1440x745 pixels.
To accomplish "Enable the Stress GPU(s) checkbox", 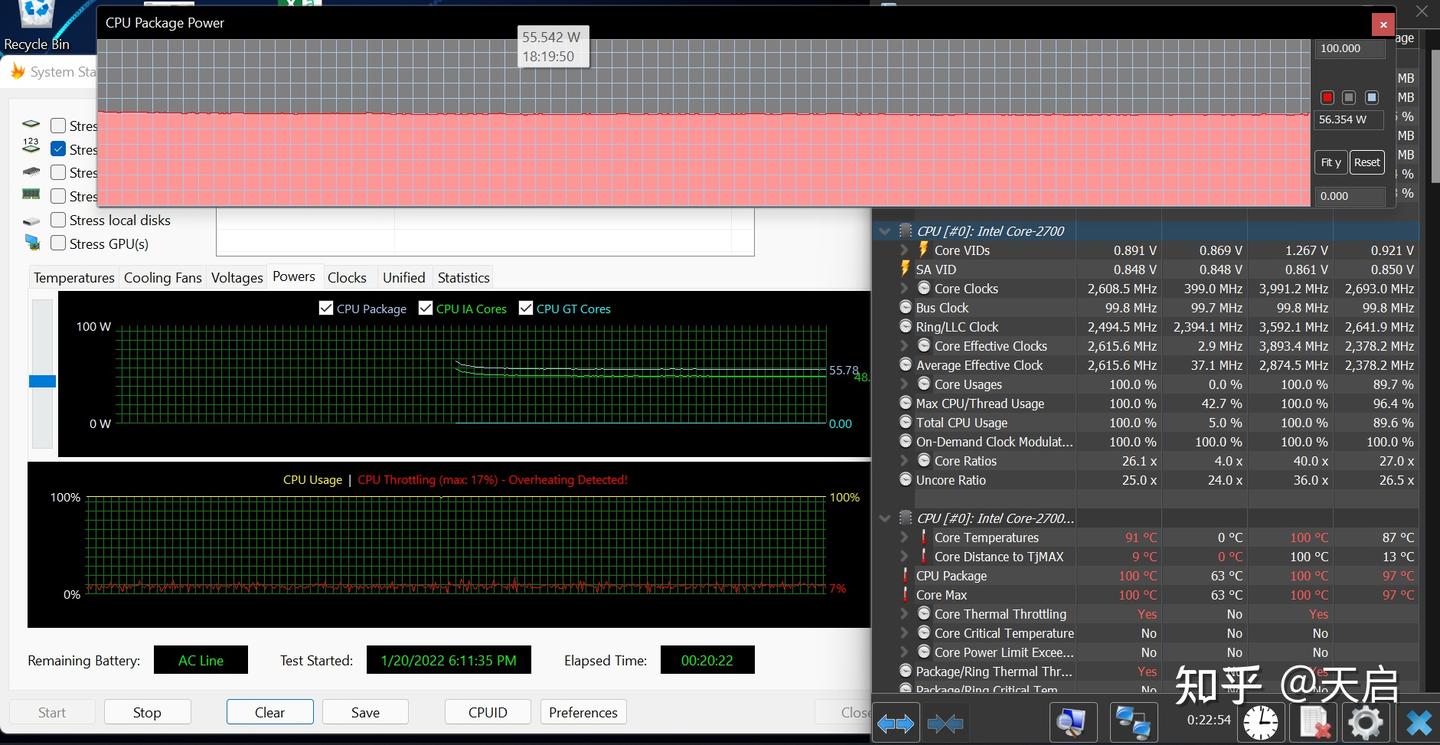I will coord(58,243).
